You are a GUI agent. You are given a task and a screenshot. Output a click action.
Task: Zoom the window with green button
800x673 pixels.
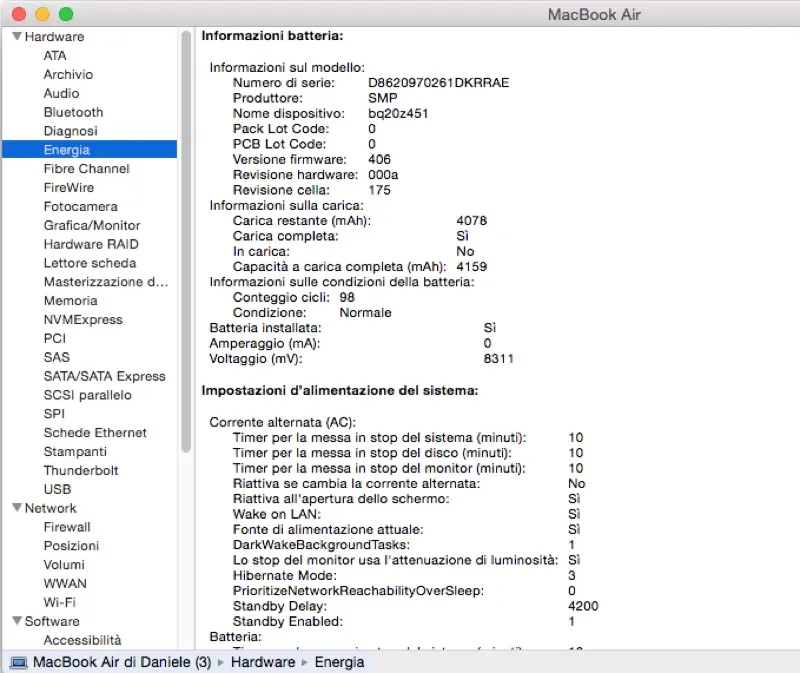coord(66,14)
